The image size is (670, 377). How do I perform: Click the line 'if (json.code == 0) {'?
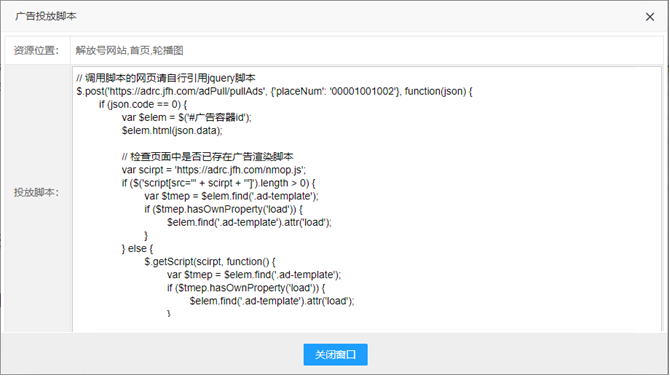click(143, 104)
